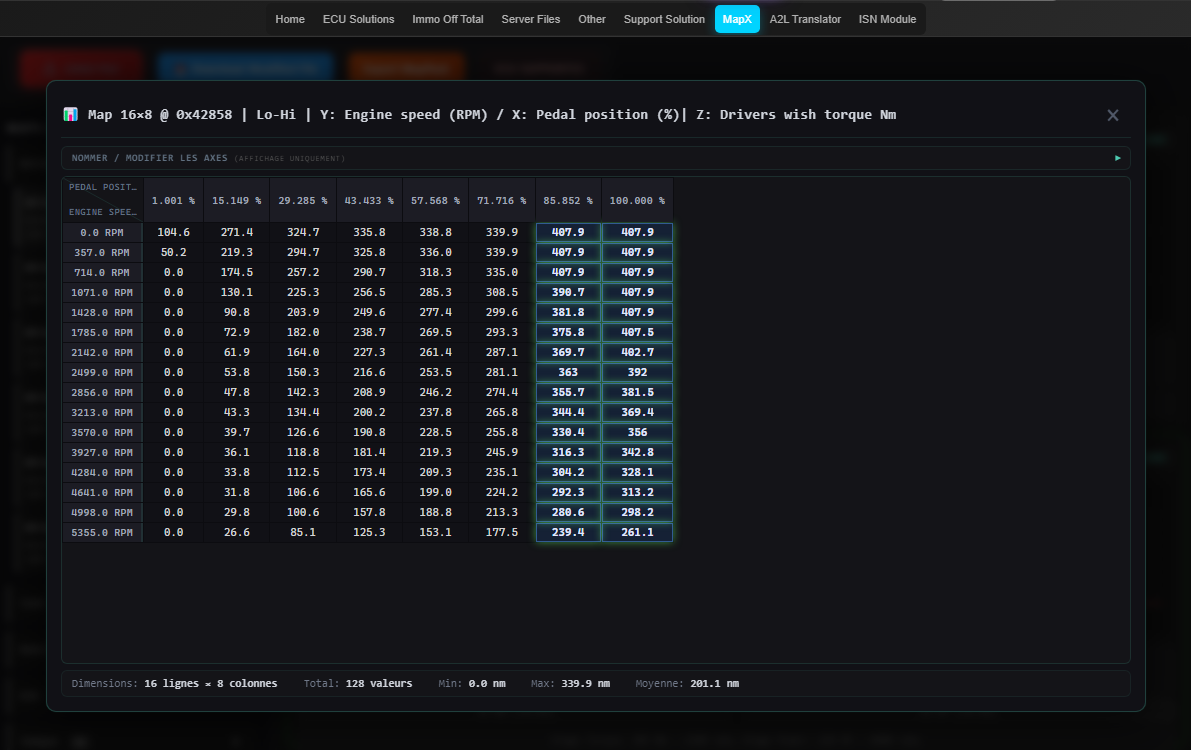Viewport: 1191px width, 750px height.
Task: Click highlighted cell 328.1
Action: tap(637, 473)
